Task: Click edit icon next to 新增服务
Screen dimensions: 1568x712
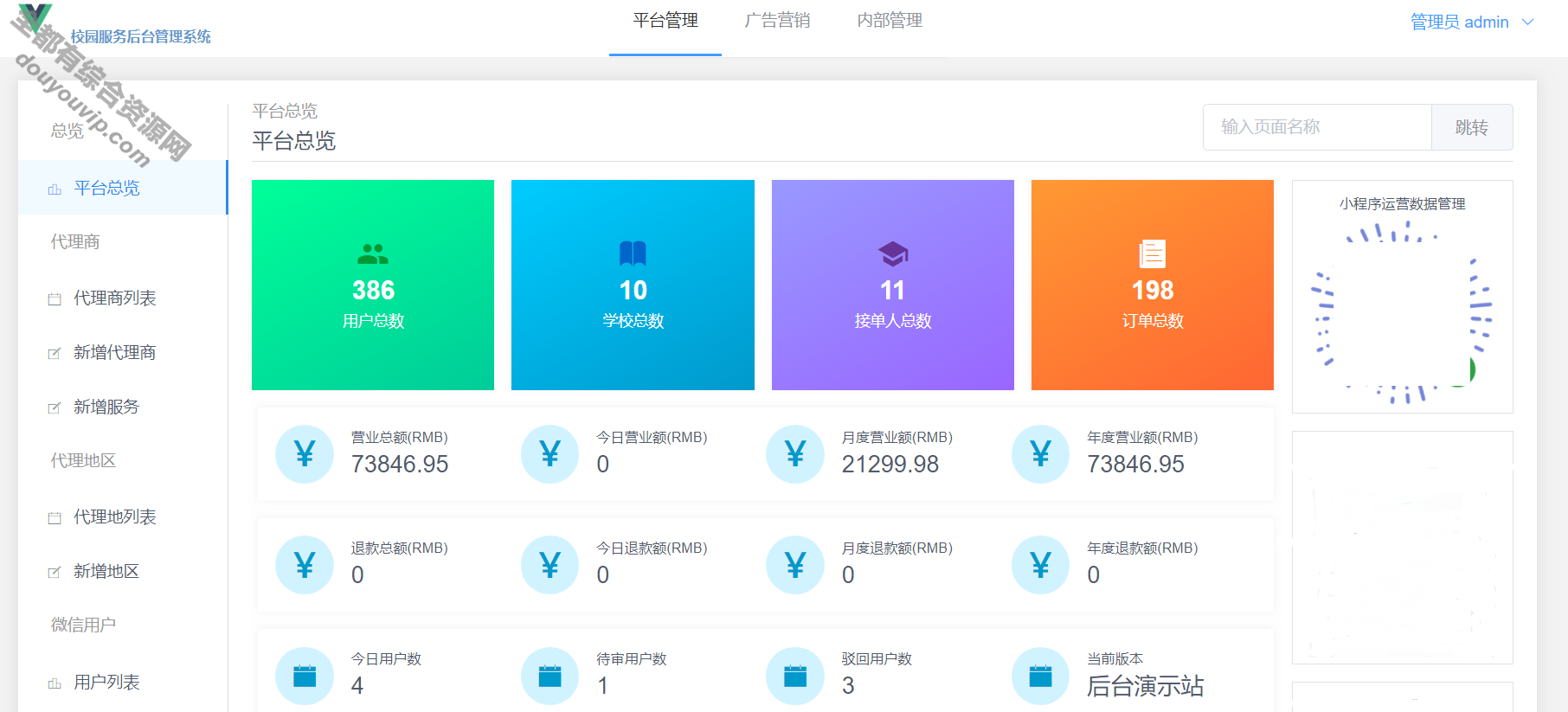Action: tap(55, 407)
